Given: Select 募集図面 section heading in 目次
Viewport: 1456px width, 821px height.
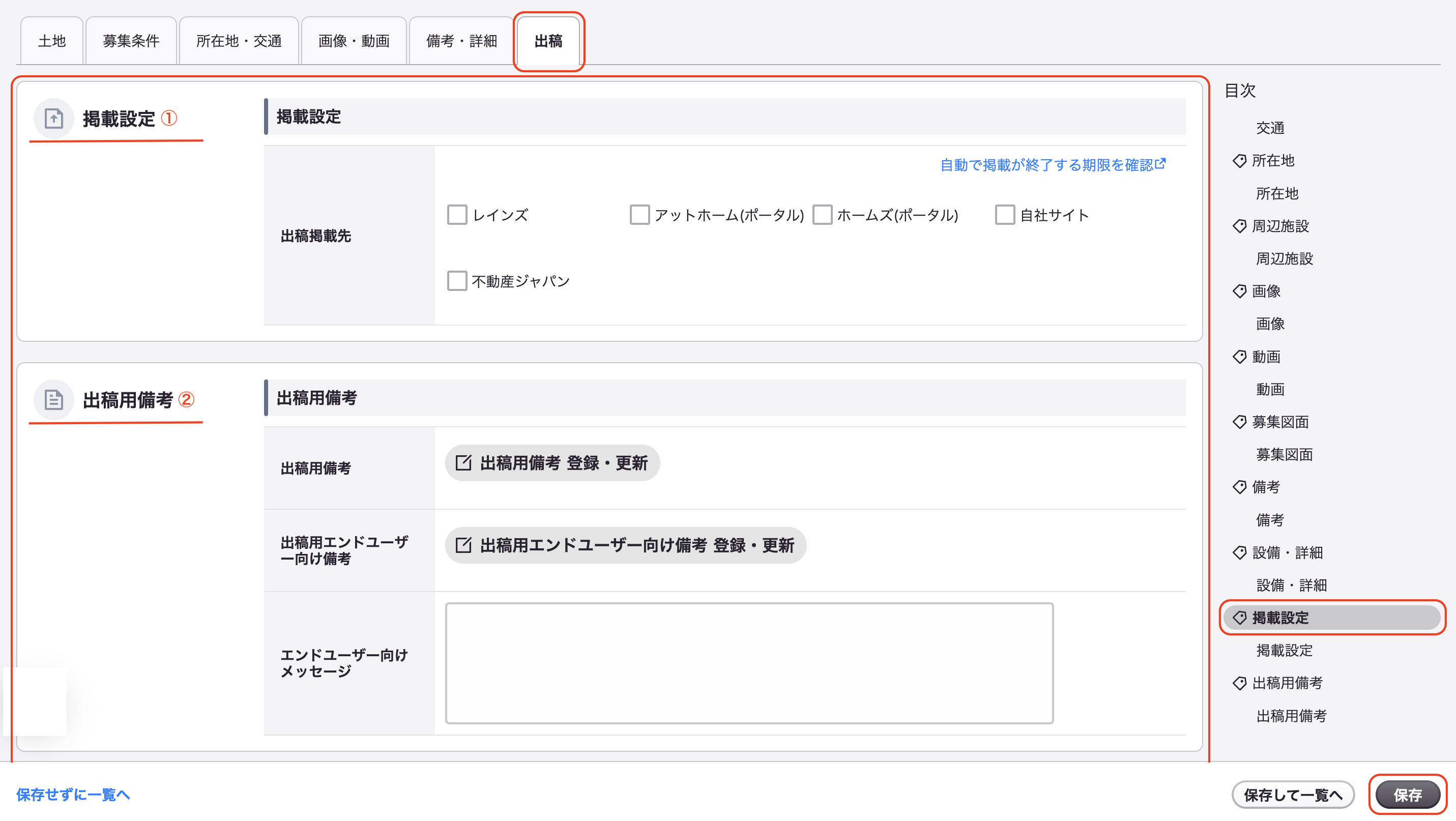Looking at the screenshot, I should click(x=1280, y=422).
